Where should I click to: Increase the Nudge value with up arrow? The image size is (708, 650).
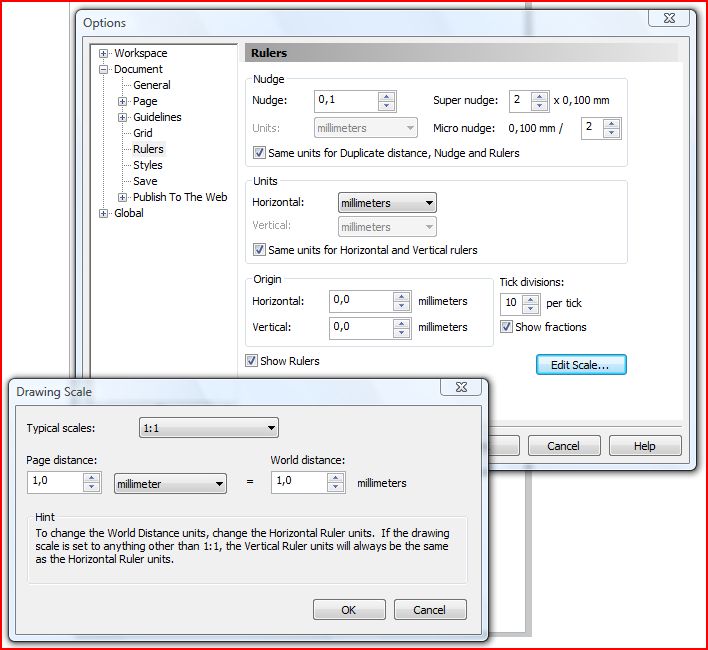coord(387,97)
